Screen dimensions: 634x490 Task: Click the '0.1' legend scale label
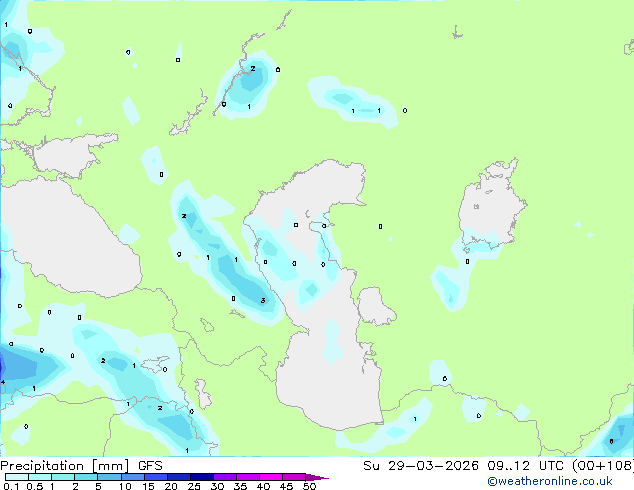click(11, 486)
